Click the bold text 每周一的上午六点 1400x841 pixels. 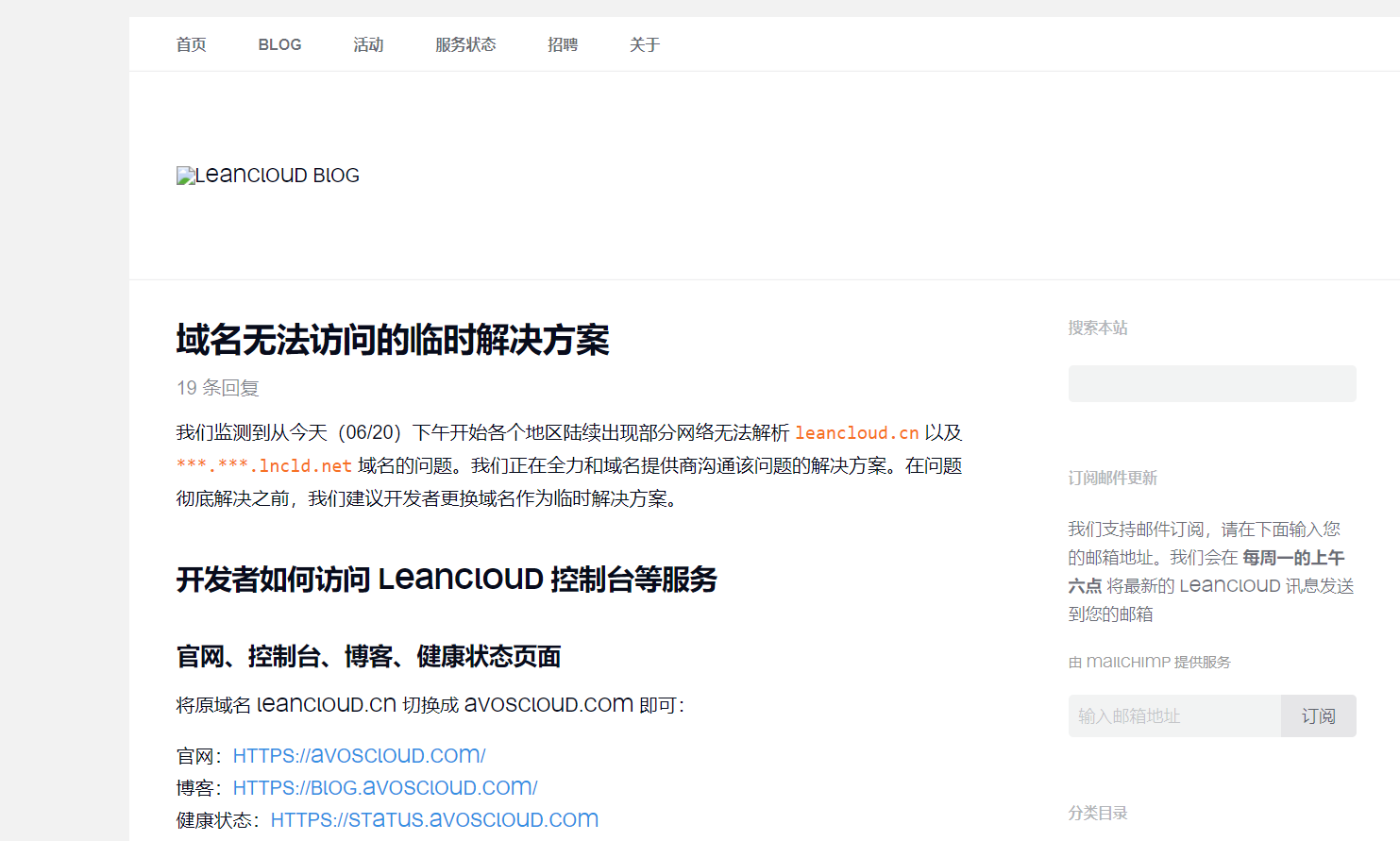[x=1206, y=572]
